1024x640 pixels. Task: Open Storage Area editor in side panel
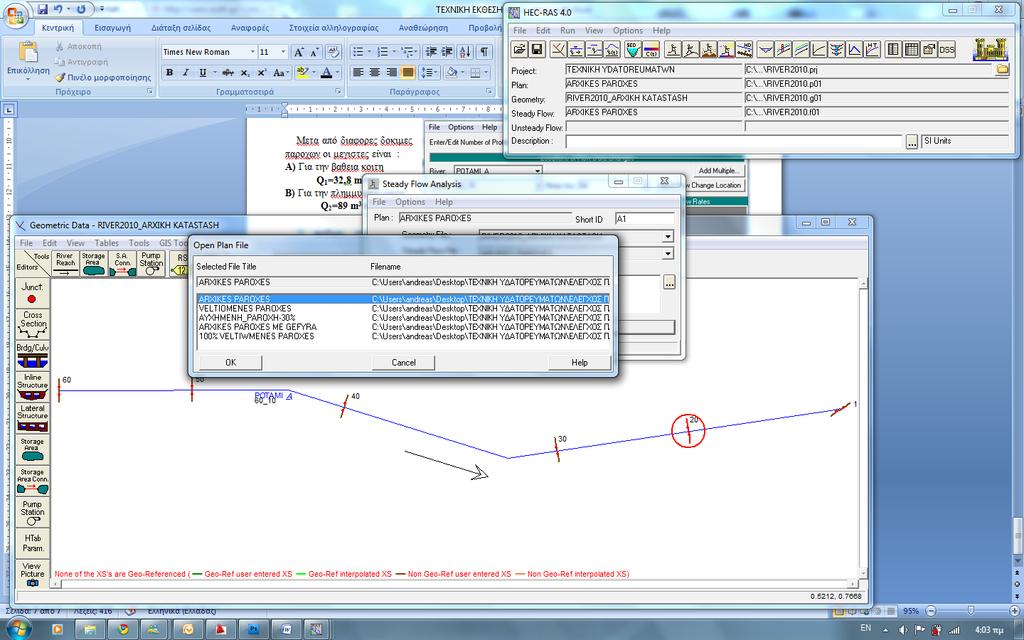32,449
